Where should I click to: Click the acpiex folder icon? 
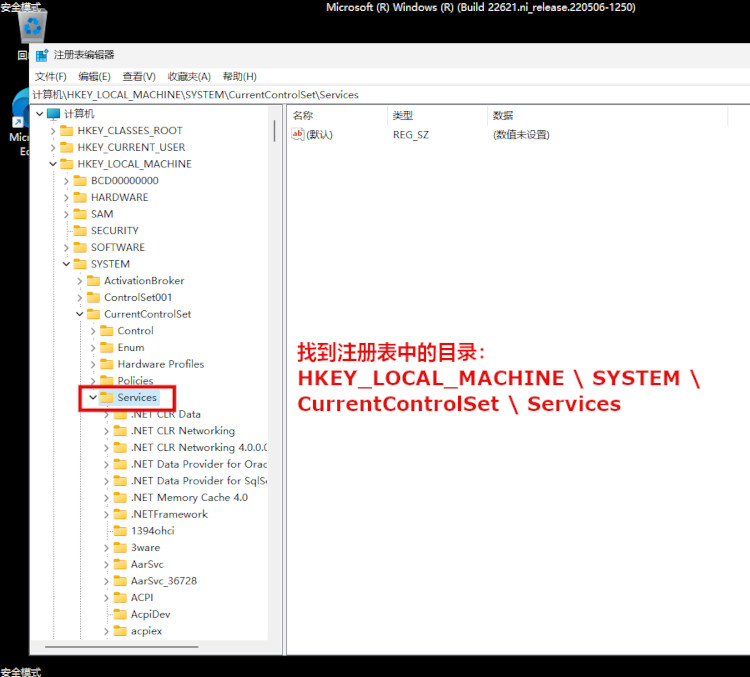click(120, 631)
